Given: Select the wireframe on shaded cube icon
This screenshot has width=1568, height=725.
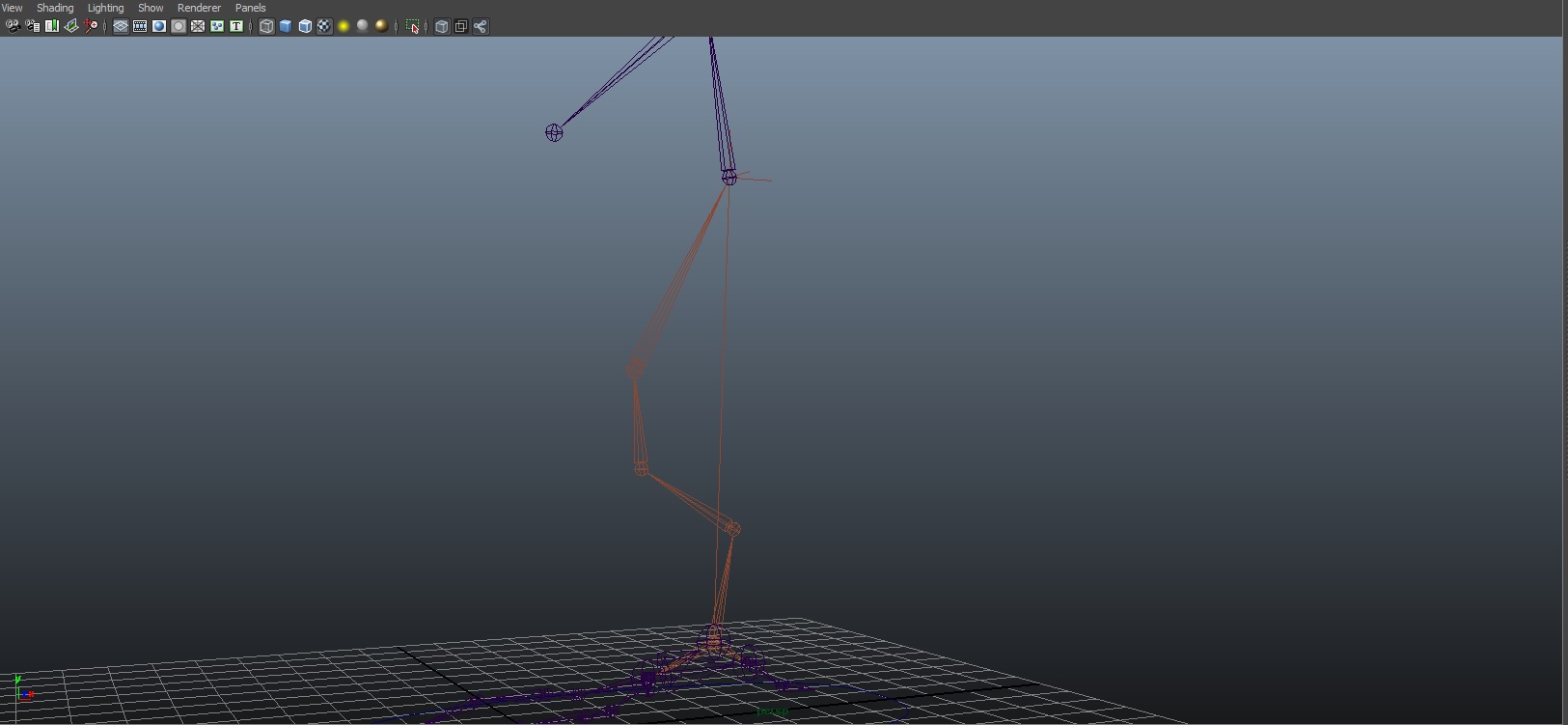Looking at the screenshot, I should 305,26.
